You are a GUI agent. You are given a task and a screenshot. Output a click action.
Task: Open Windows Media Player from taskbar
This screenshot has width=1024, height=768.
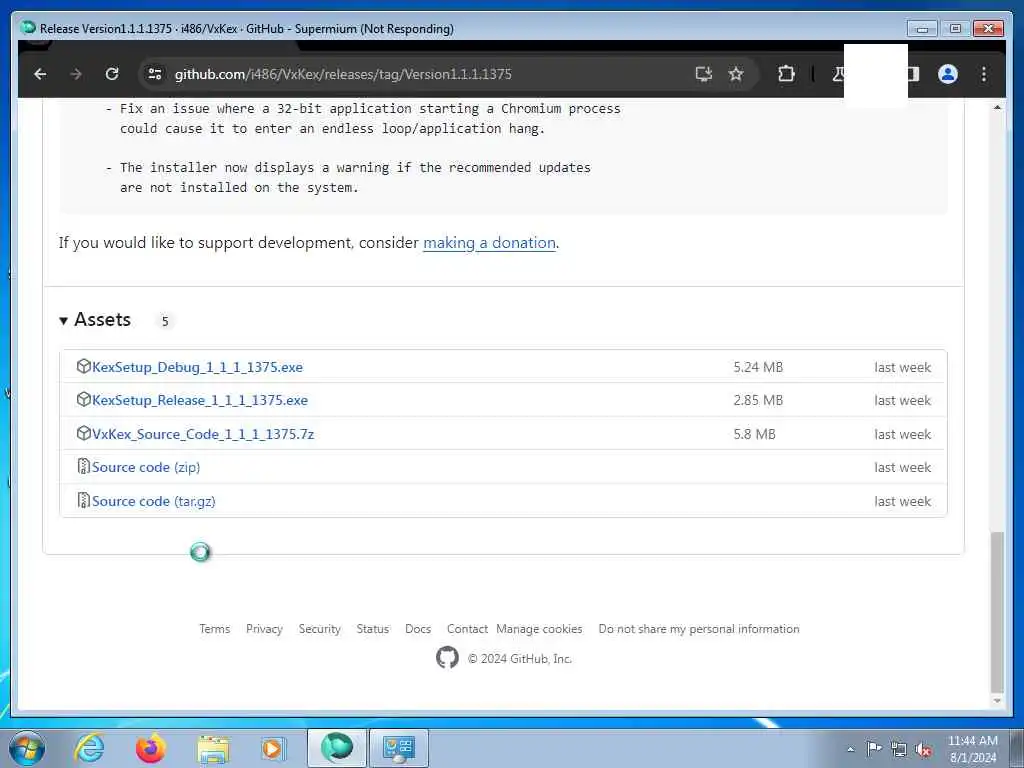(272, 748)
